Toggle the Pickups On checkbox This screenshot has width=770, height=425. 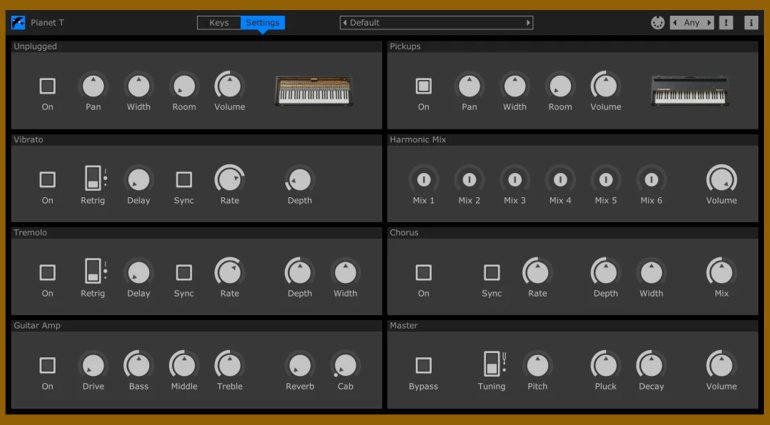click(424, 86)
